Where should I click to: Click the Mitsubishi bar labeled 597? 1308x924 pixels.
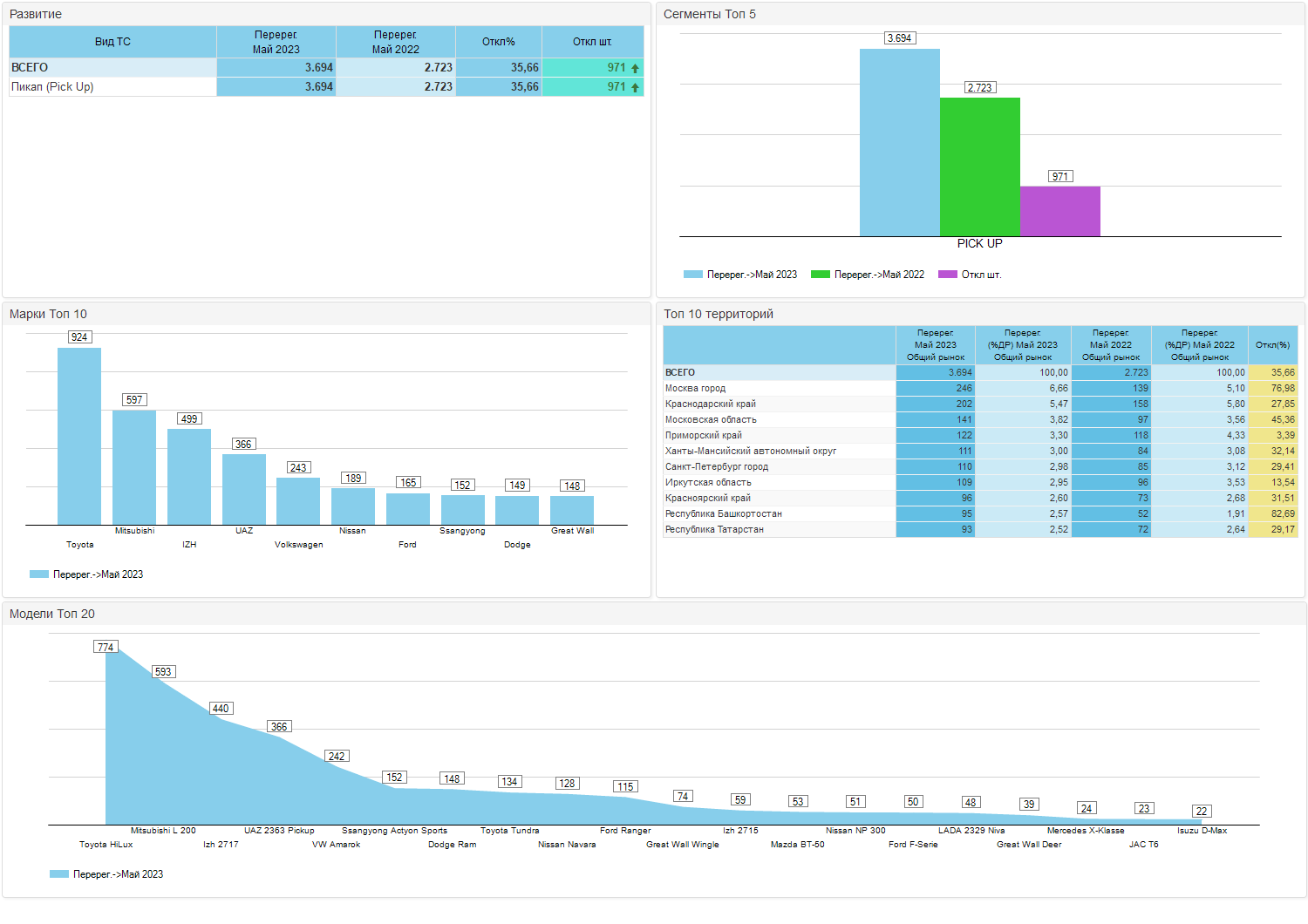click(134, 468)
